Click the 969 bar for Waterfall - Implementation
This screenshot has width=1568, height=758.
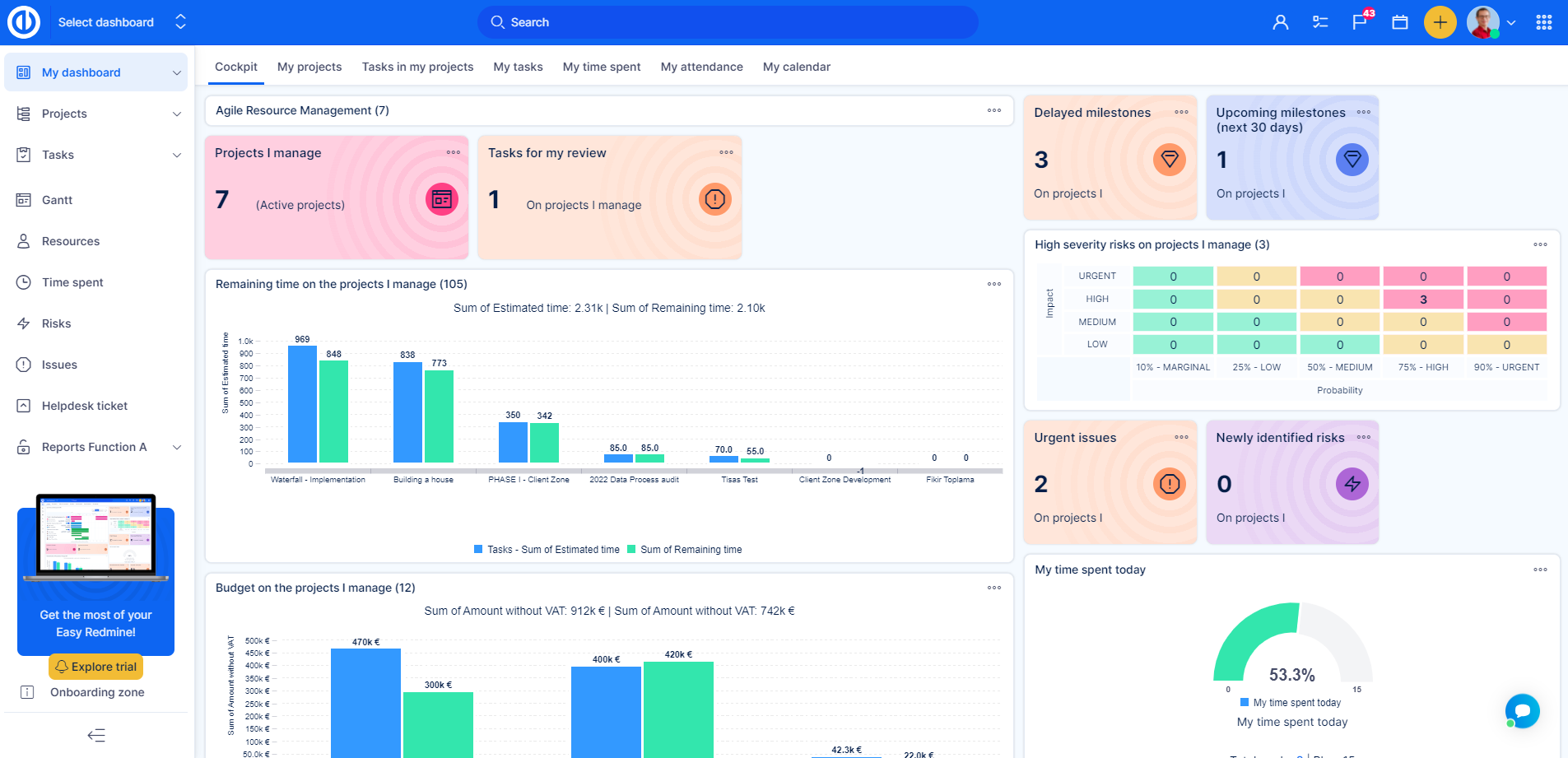[x=302, y=403]
